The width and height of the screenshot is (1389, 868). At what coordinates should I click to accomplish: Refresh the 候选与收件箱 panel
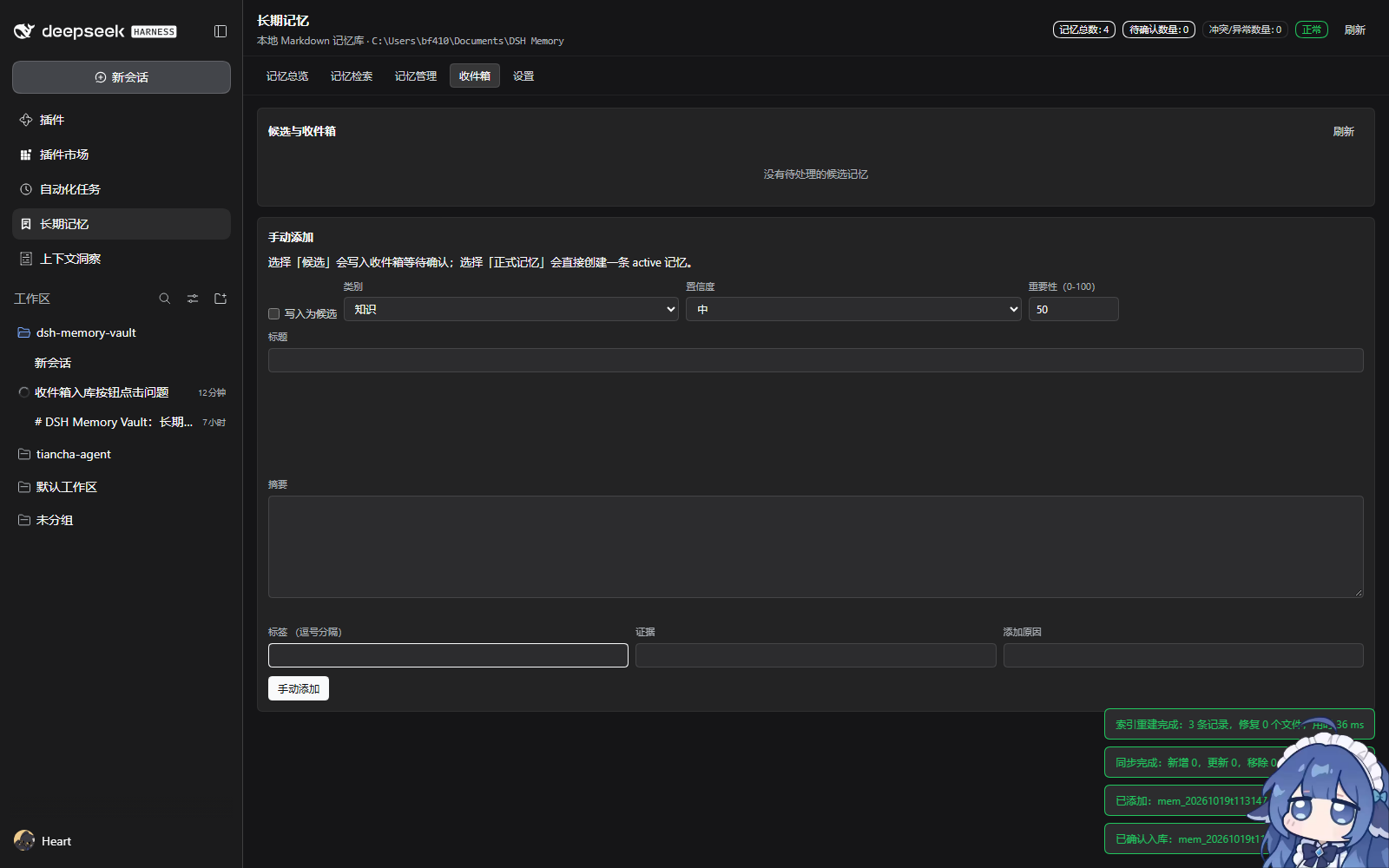point(1344,131)
